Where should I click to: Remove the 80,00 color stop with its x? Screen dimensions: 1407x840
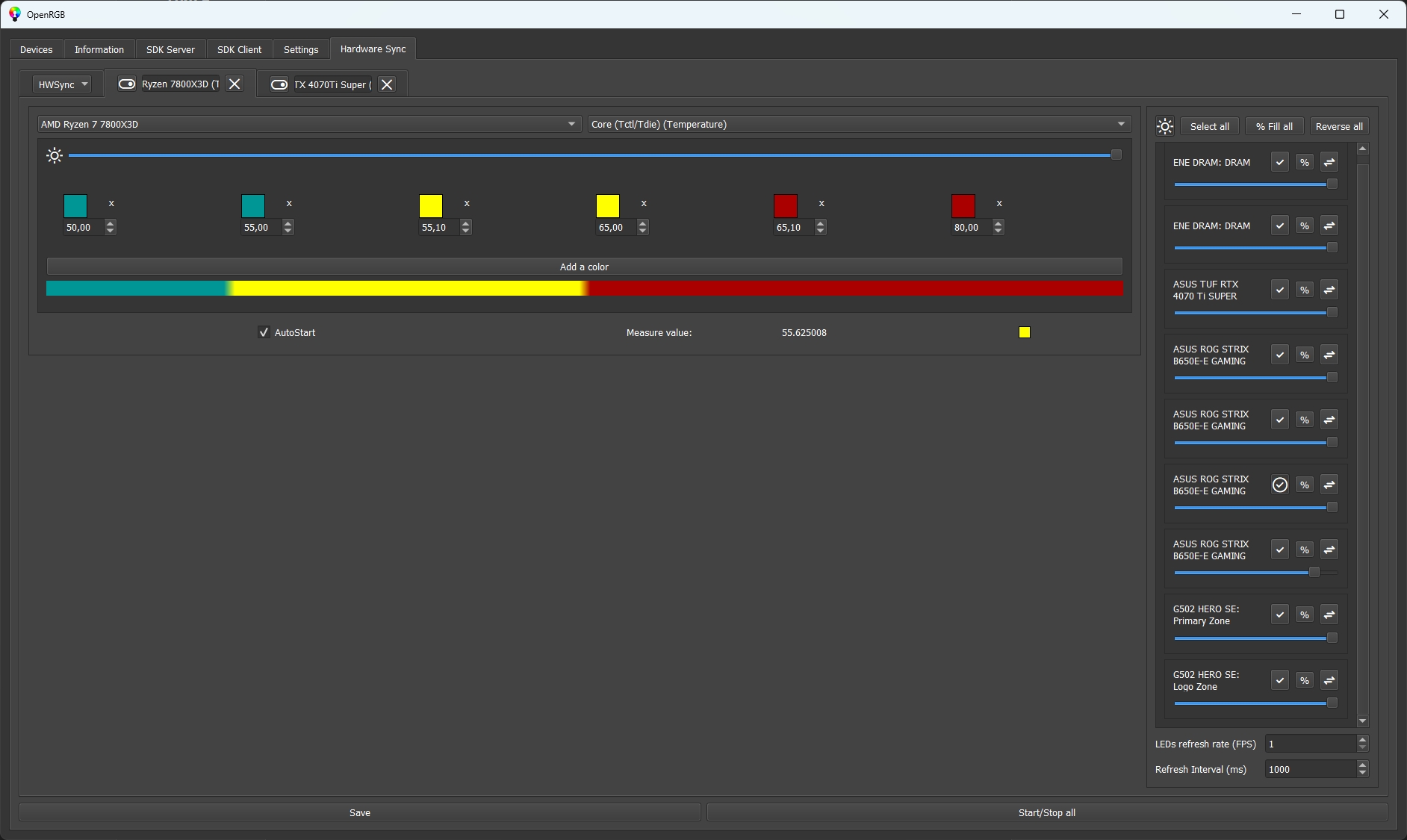tap(999, 203)
